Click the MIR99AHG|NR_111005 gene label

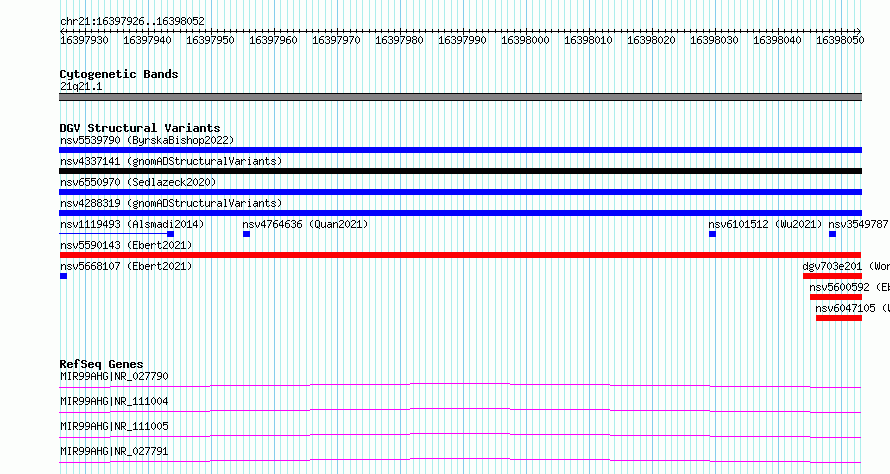[114, 426]
